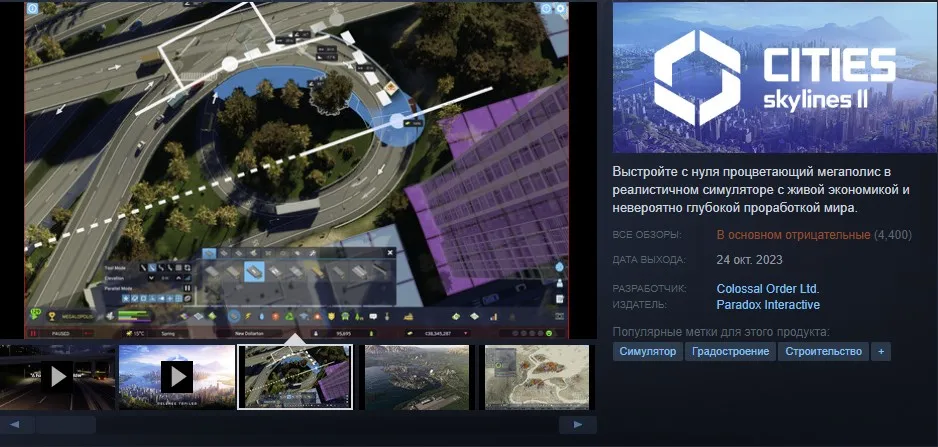Click the plus button to add tags
938x447 pixels.
point(881,351)
